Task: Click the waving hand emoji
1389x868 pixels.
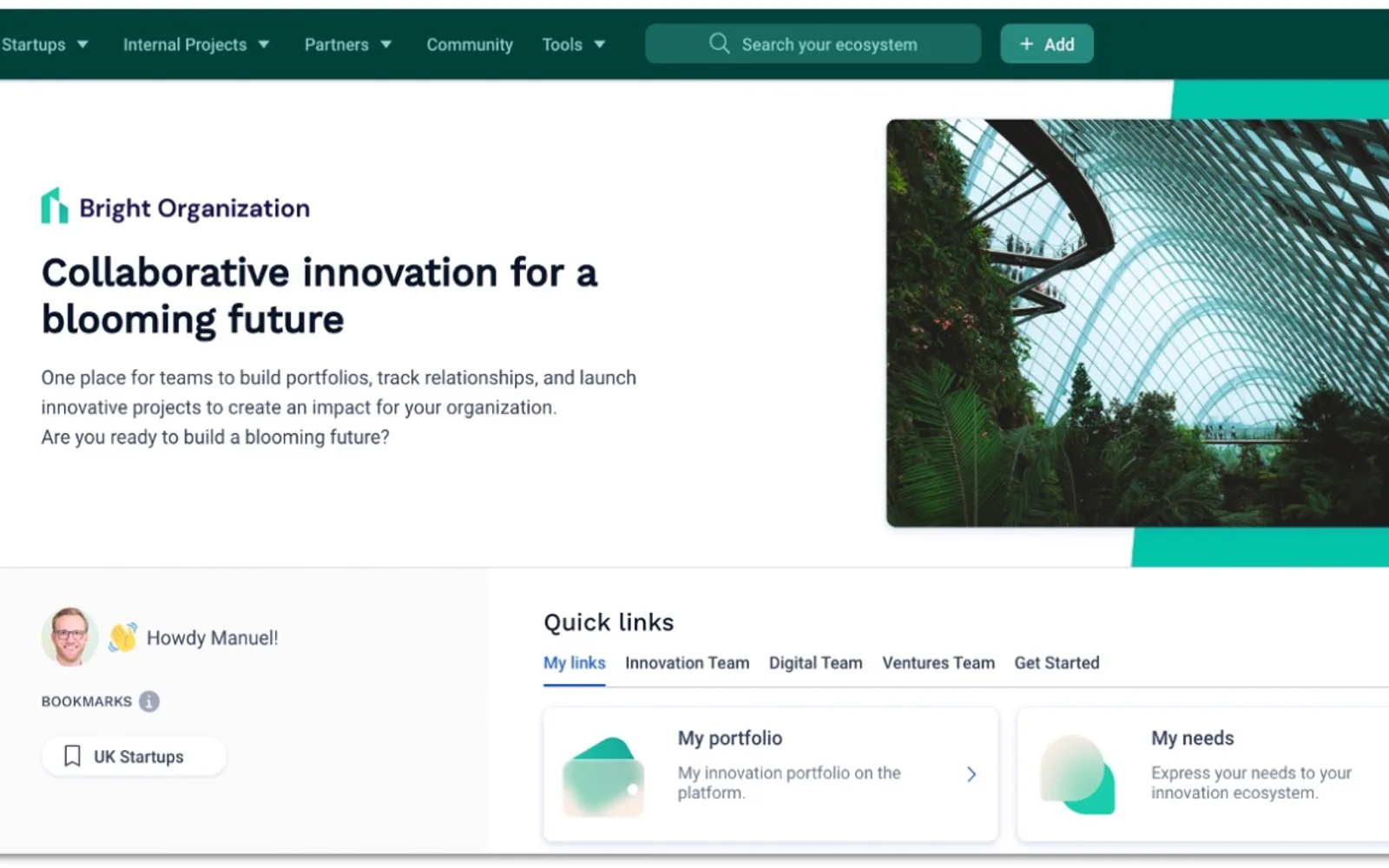Action: (122, 637)
